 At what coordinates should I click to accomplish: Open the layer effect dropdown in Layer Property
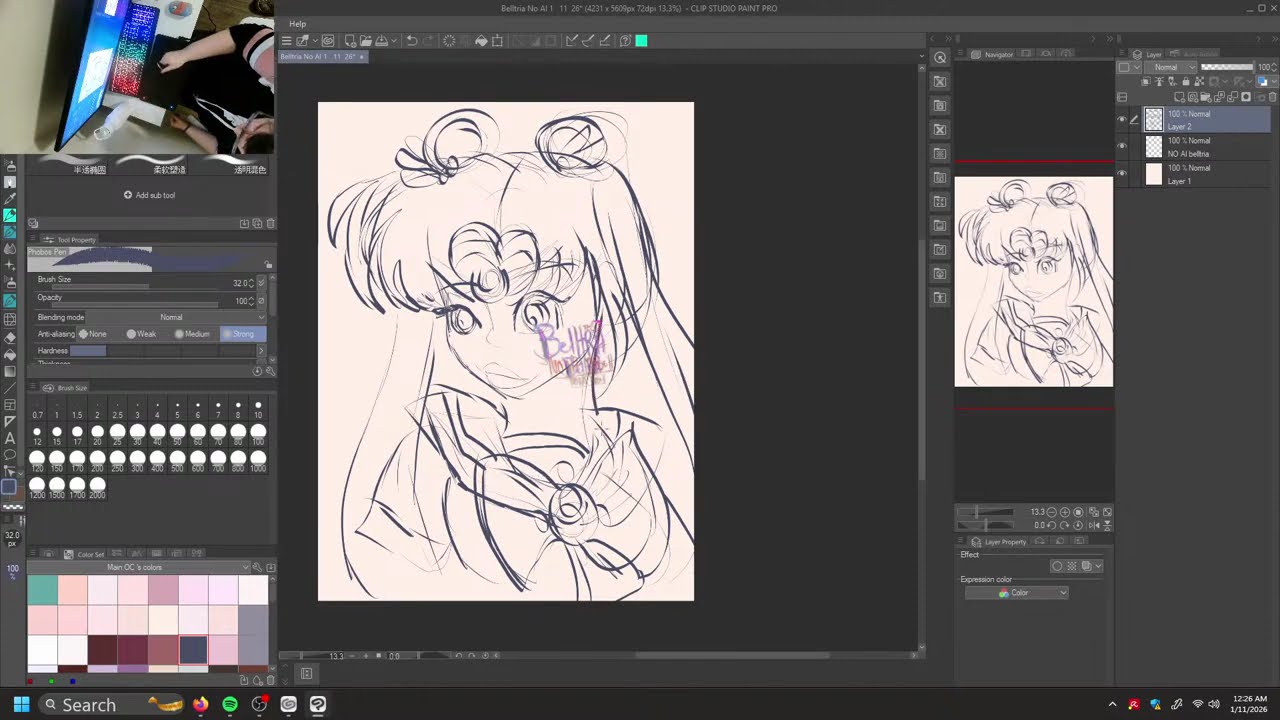1097,566
